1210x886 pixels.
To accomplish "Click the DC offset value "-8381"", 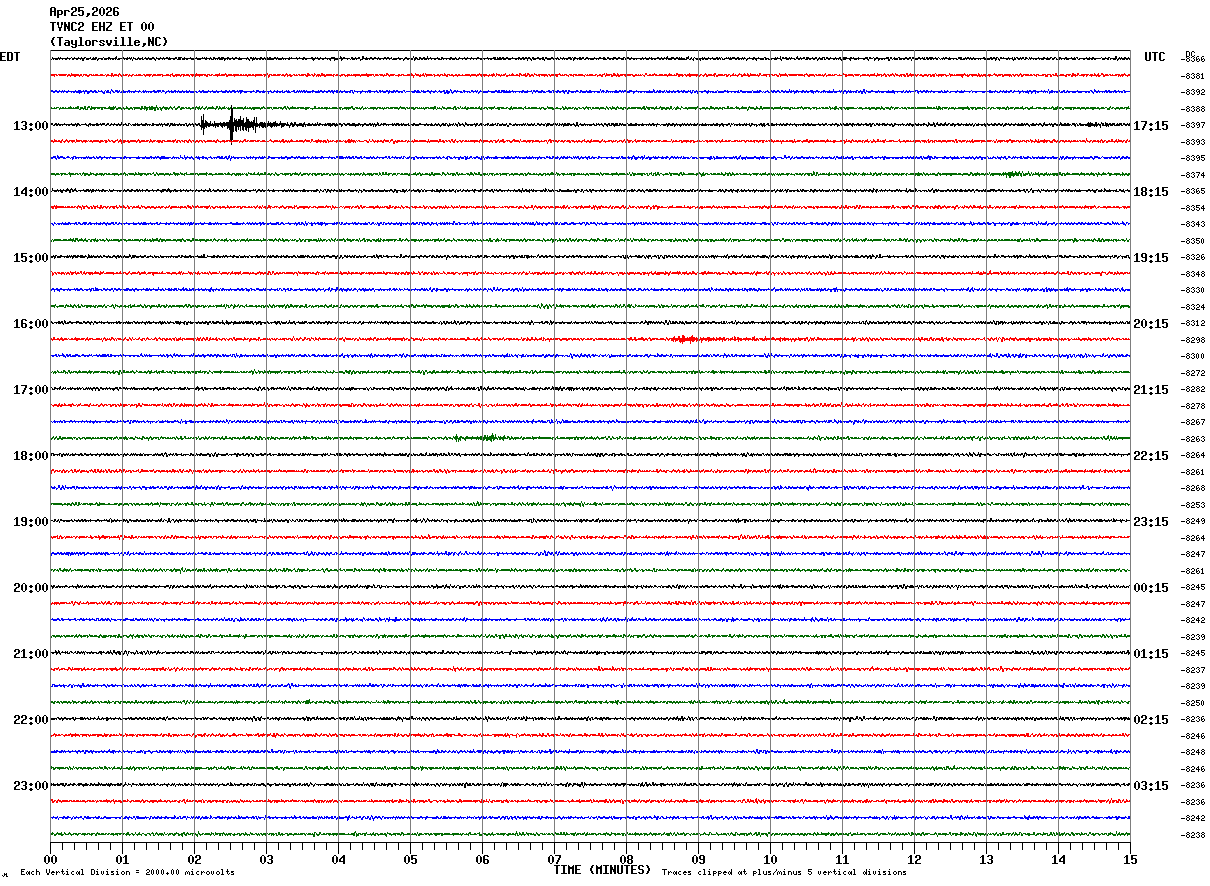I will pyautogui.click(x=1194, y=76).
